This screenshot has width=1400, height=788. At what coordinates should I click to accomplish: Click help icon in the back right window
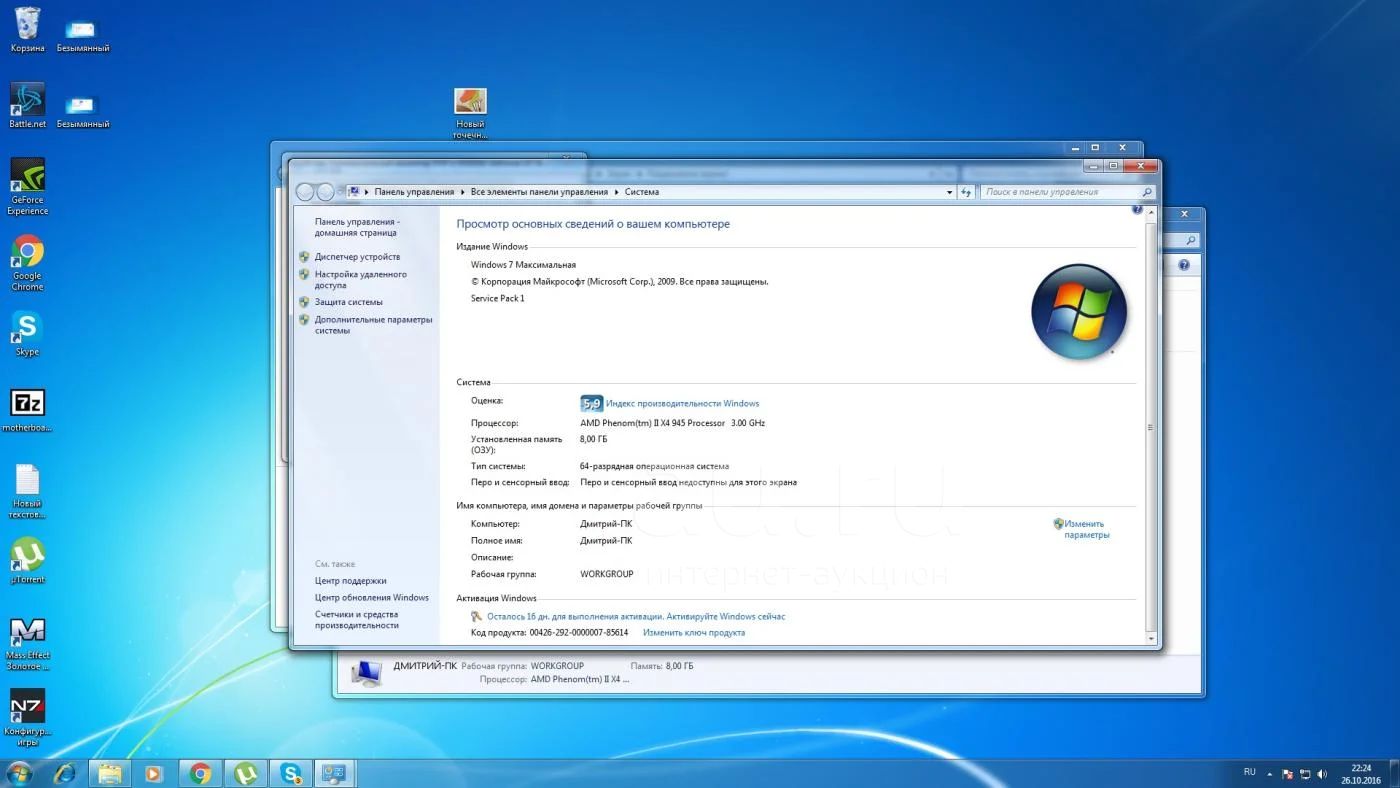point(1184,266)
